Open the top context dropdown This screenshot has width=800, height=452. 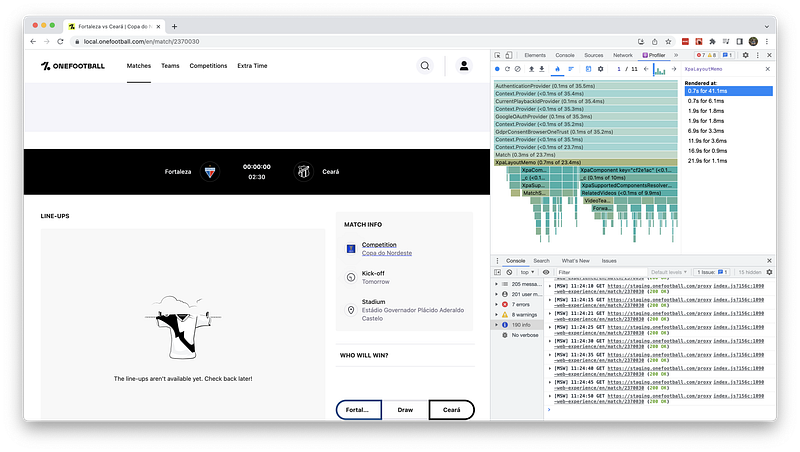point(527,271)
